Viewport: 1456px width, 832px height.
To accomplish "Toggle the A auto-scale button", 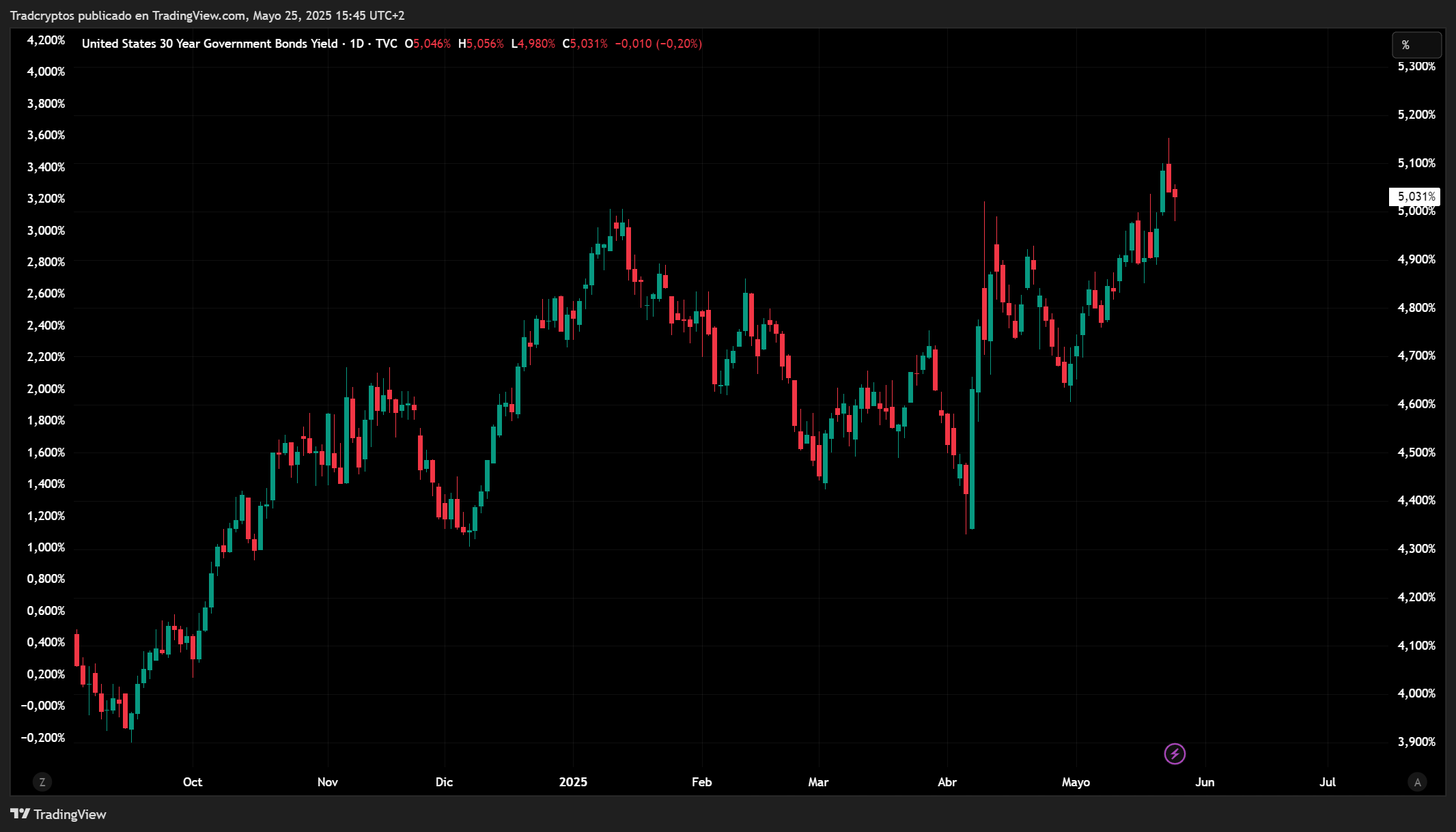I will (1418, 782).
